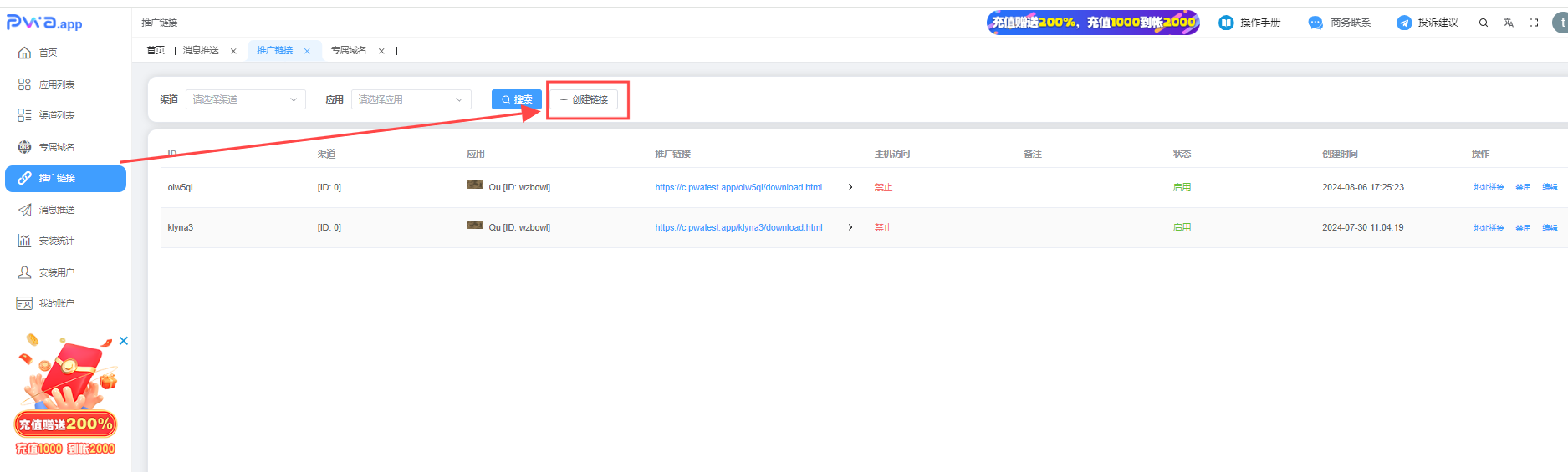Image resolution: width=1568 pixels, height=472 pixels.
Task: Switch to the 首页 tab
Action: coord(156,51)
